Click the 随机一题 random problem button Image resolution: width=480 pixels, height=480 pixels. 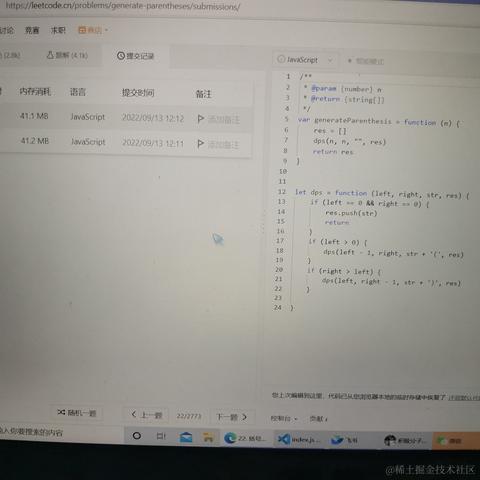coord(77,413)
